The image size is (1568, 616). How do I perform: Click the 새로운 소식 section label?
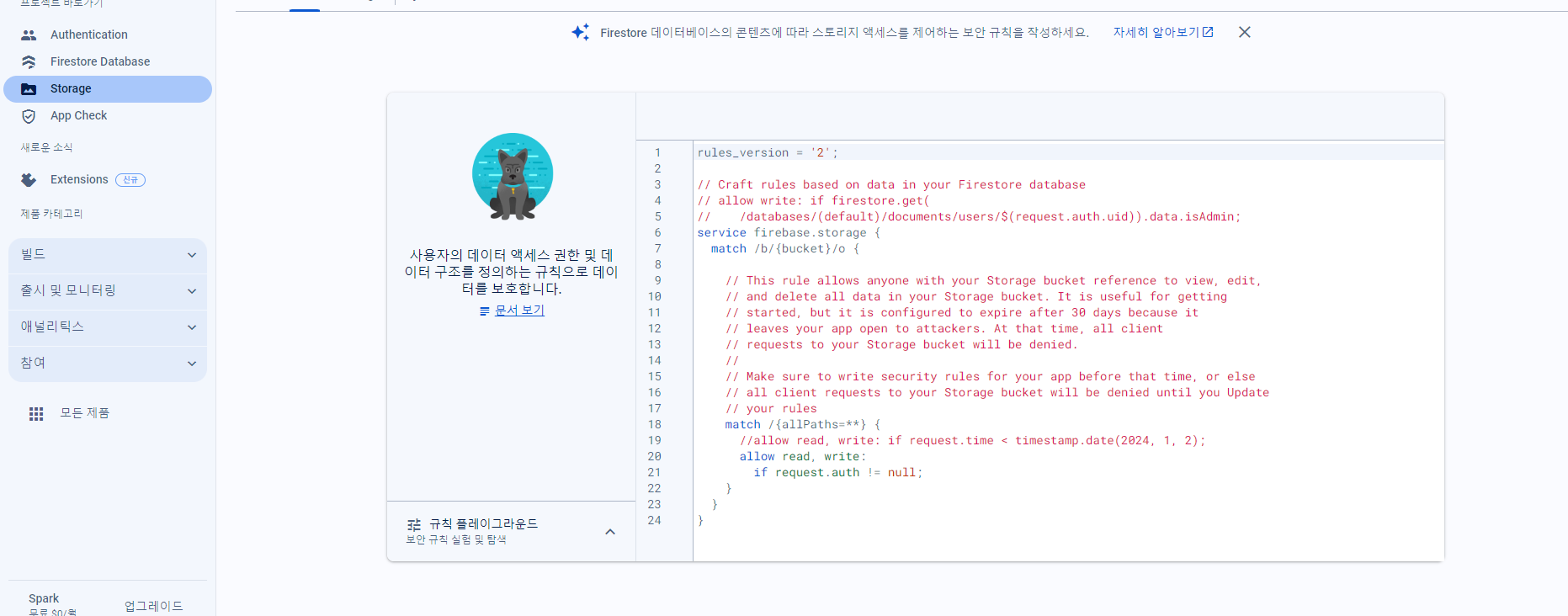click(x=46, y=147)
